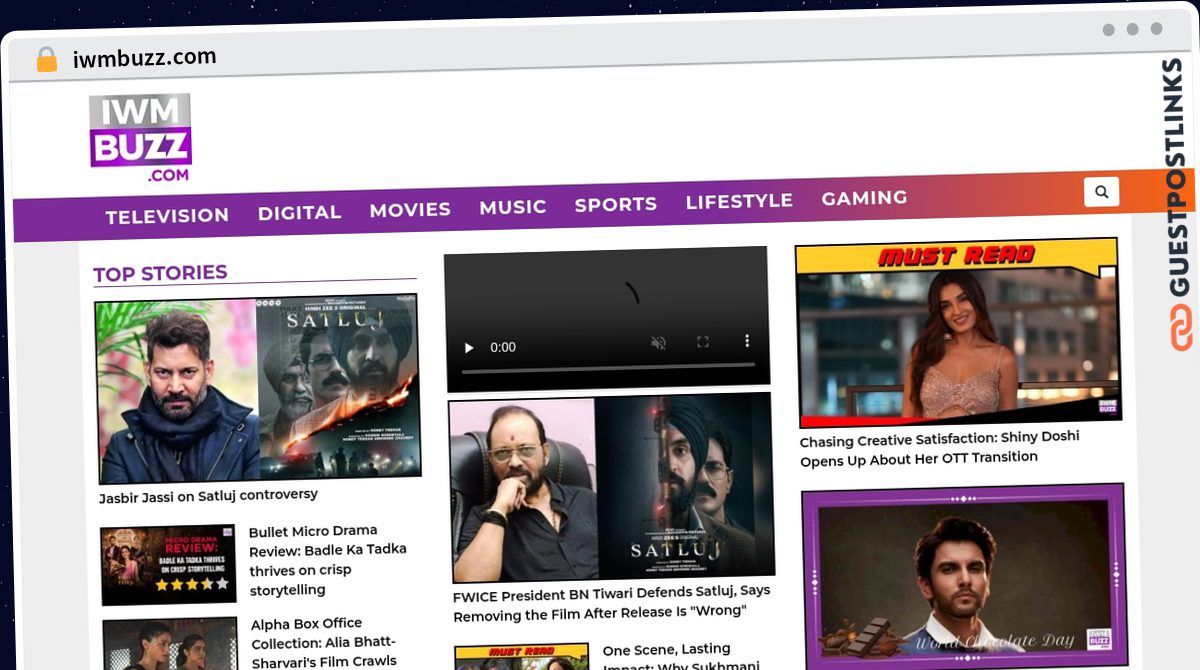1200x670 pixels.
Task: Open the Television menu
Action: pyautogui.click(x=167, y=215)
